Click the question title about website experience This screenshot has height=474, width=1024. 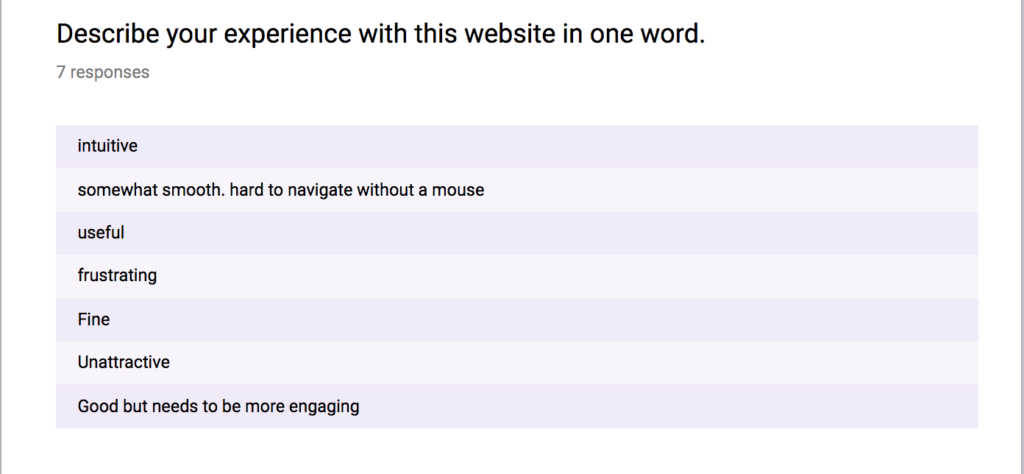click(x=381, y=34)
